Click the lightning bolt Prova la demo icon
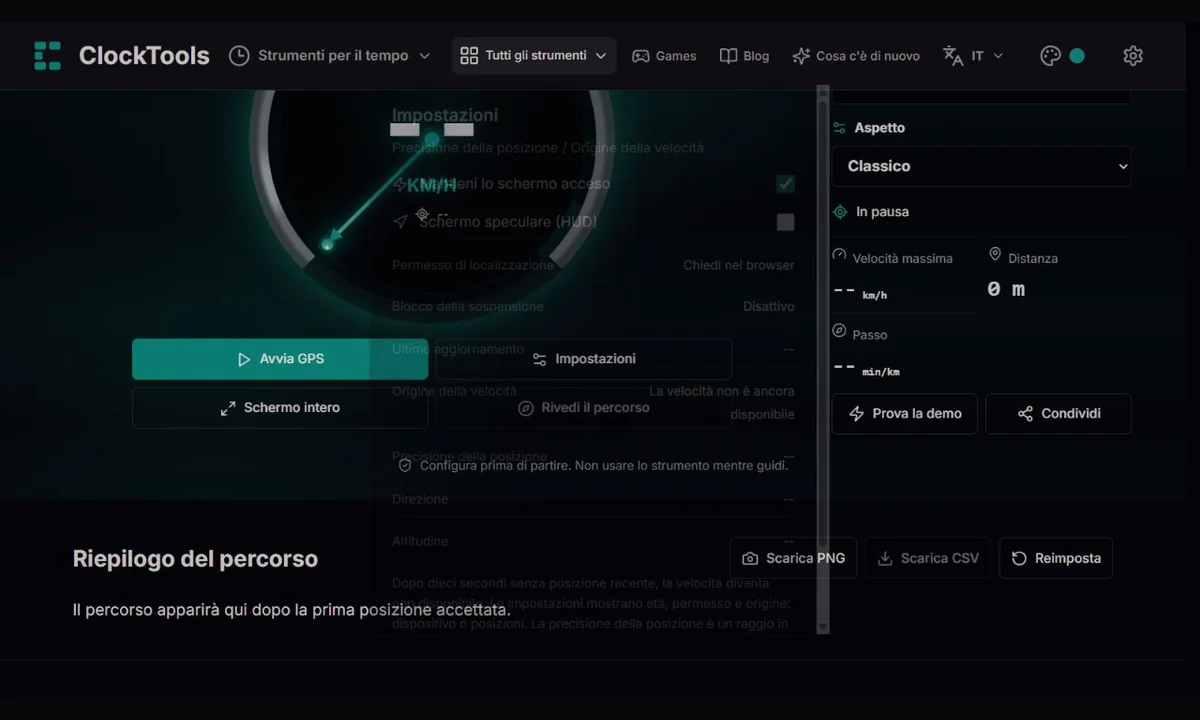This screenshot has height=720, width=1200. tap(856, 414)
